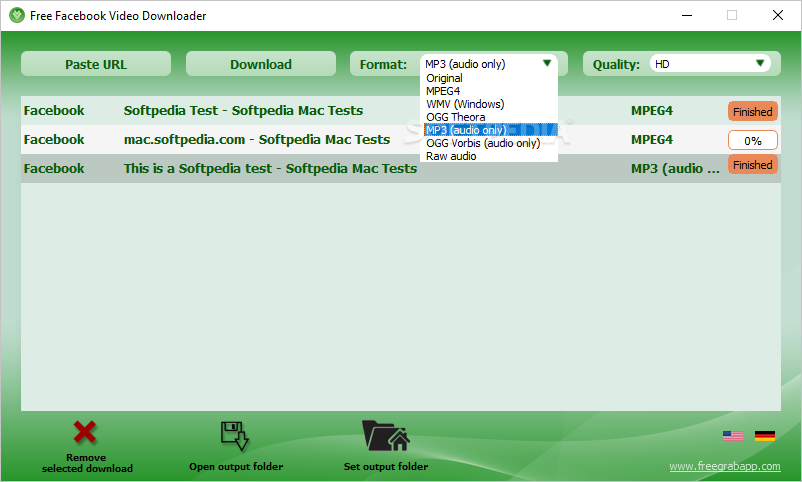The image size is (802, 482).
Task: Click the Set output folder label
Action: coord(386,467)
